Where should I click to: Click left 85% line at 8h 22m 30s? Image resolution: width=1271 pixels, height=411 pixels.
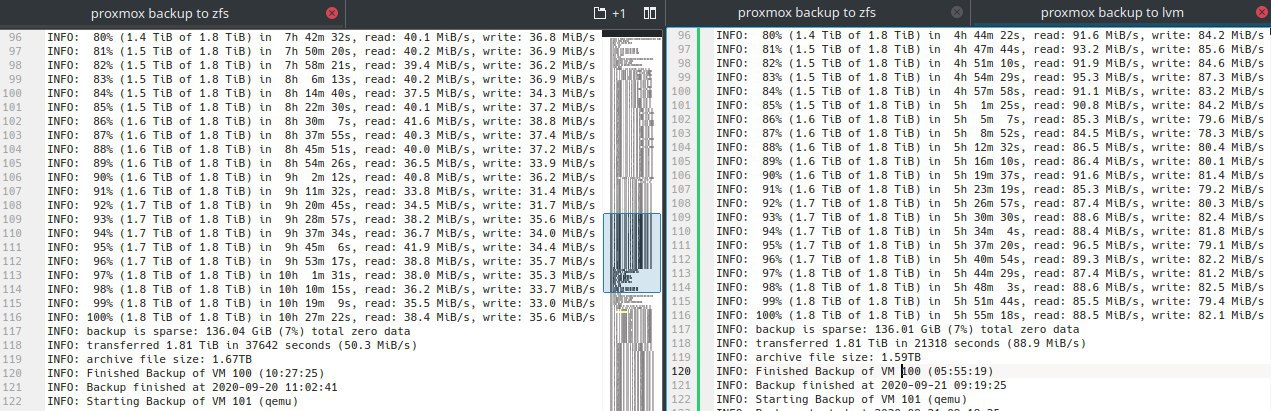321,106
